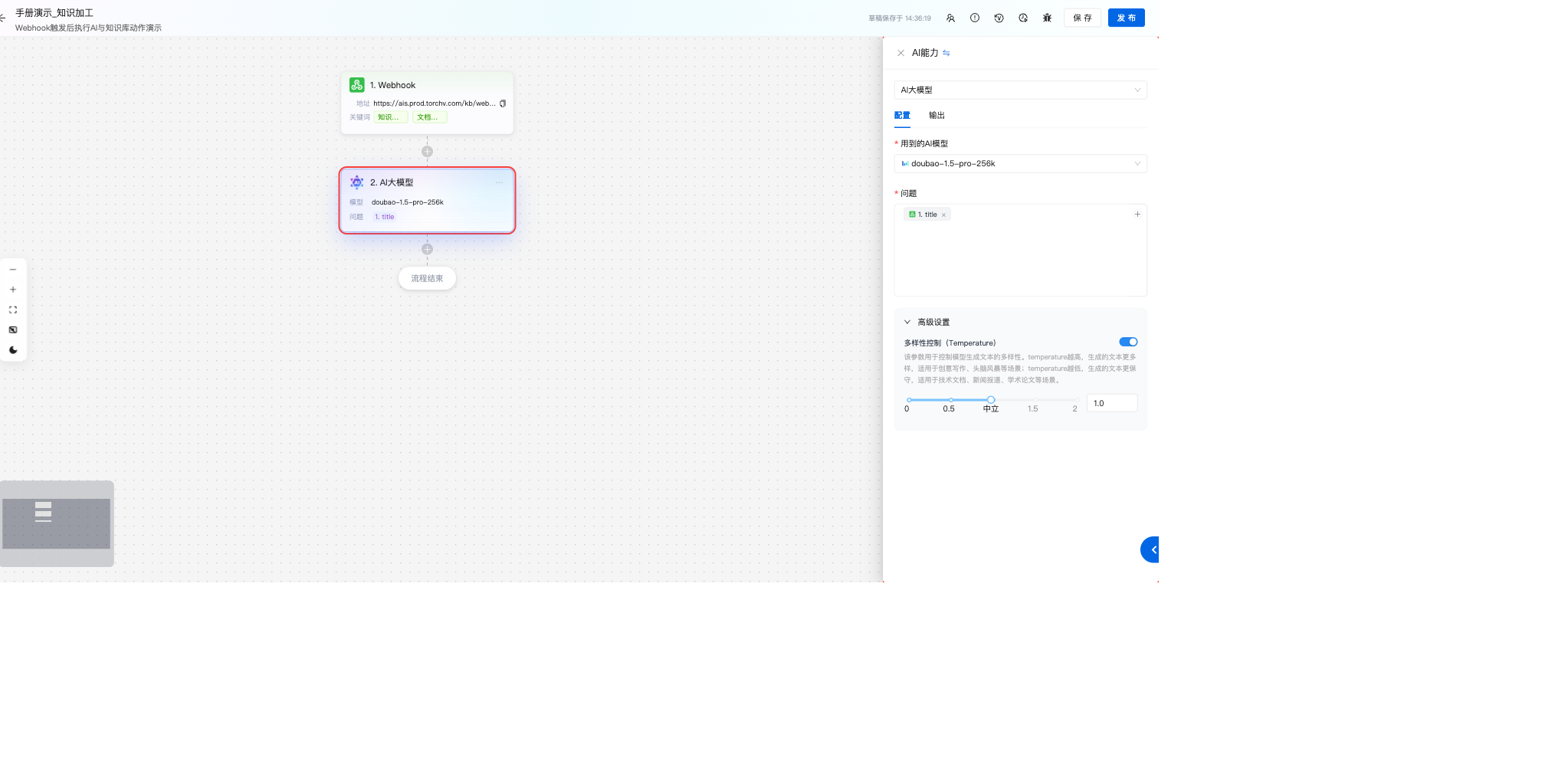1568x777 pixels.
Task: Collapse the 高级设置 advanced settings section
Action: tap(907, 322)
